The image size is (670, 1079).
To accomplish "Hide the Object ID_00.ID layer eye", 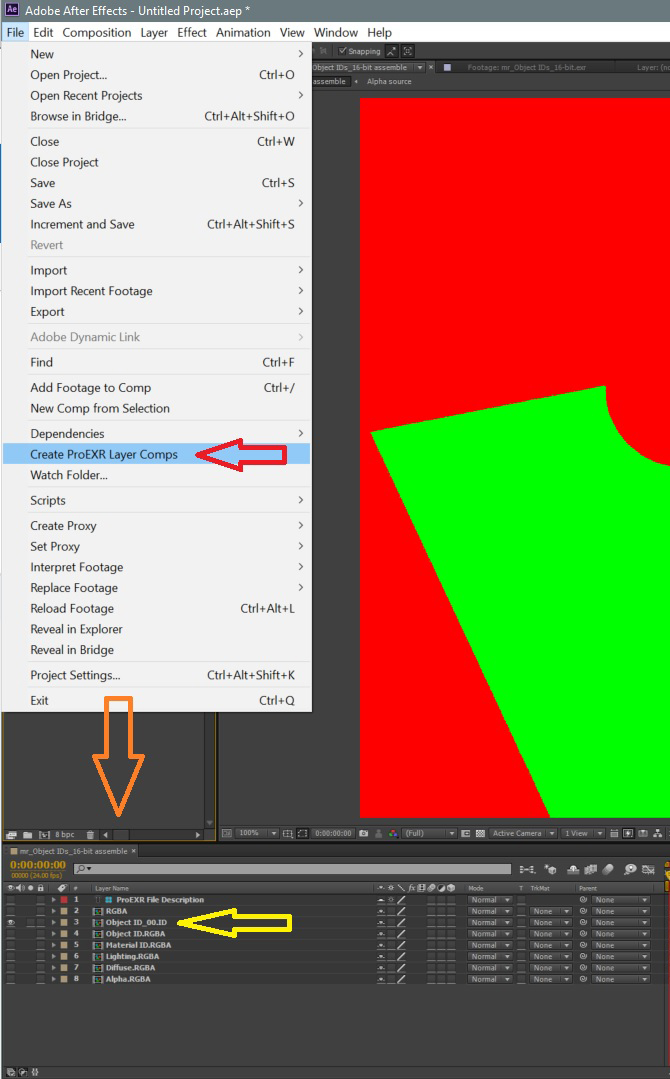I will tap(10, 922).
